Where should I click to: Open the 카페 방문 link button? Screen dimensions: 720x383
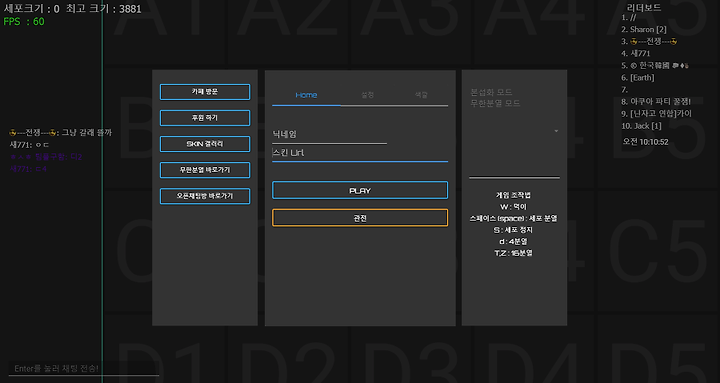pos(205,92)
